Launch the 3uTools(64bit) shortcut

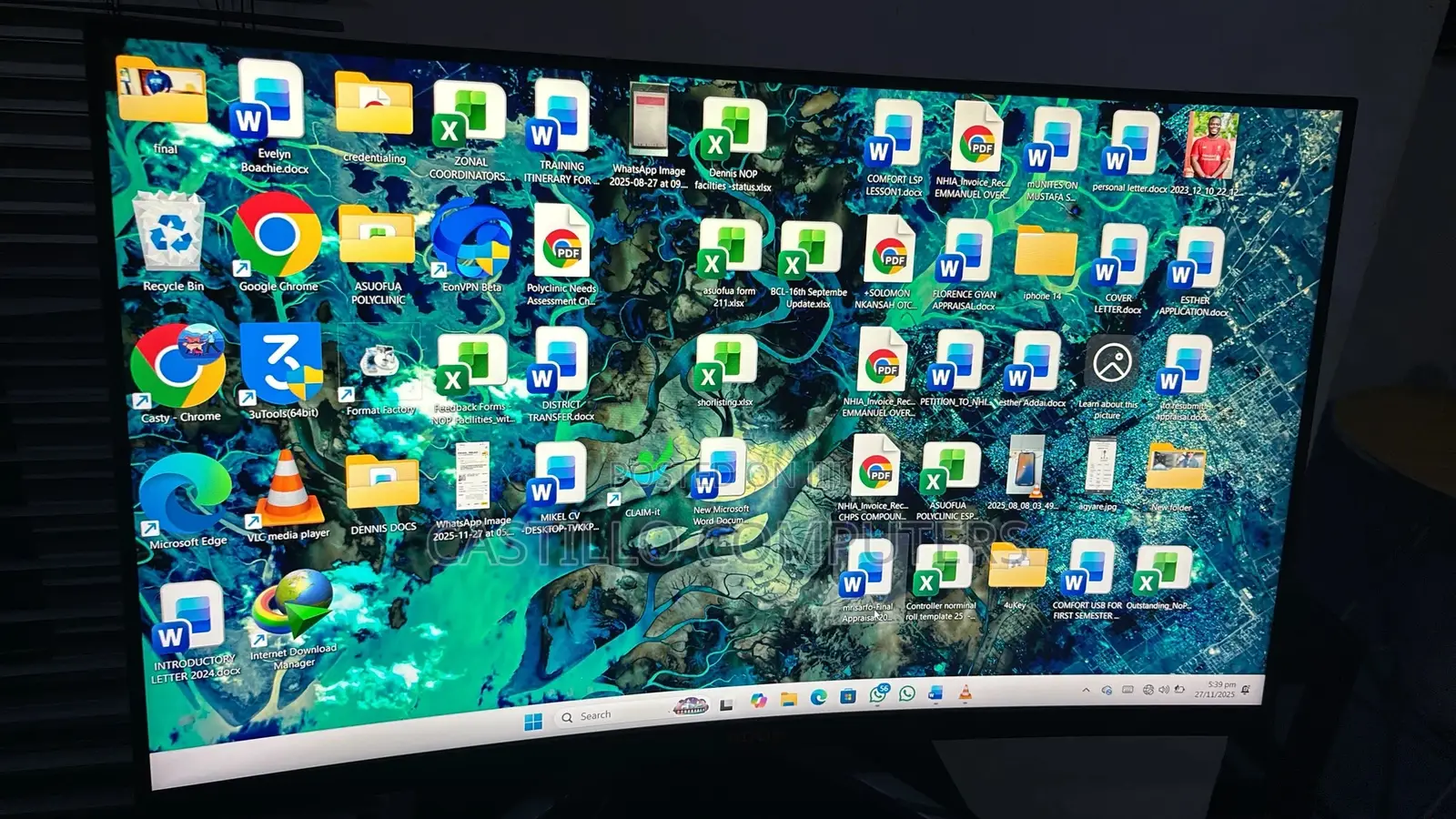pos(282,370)
